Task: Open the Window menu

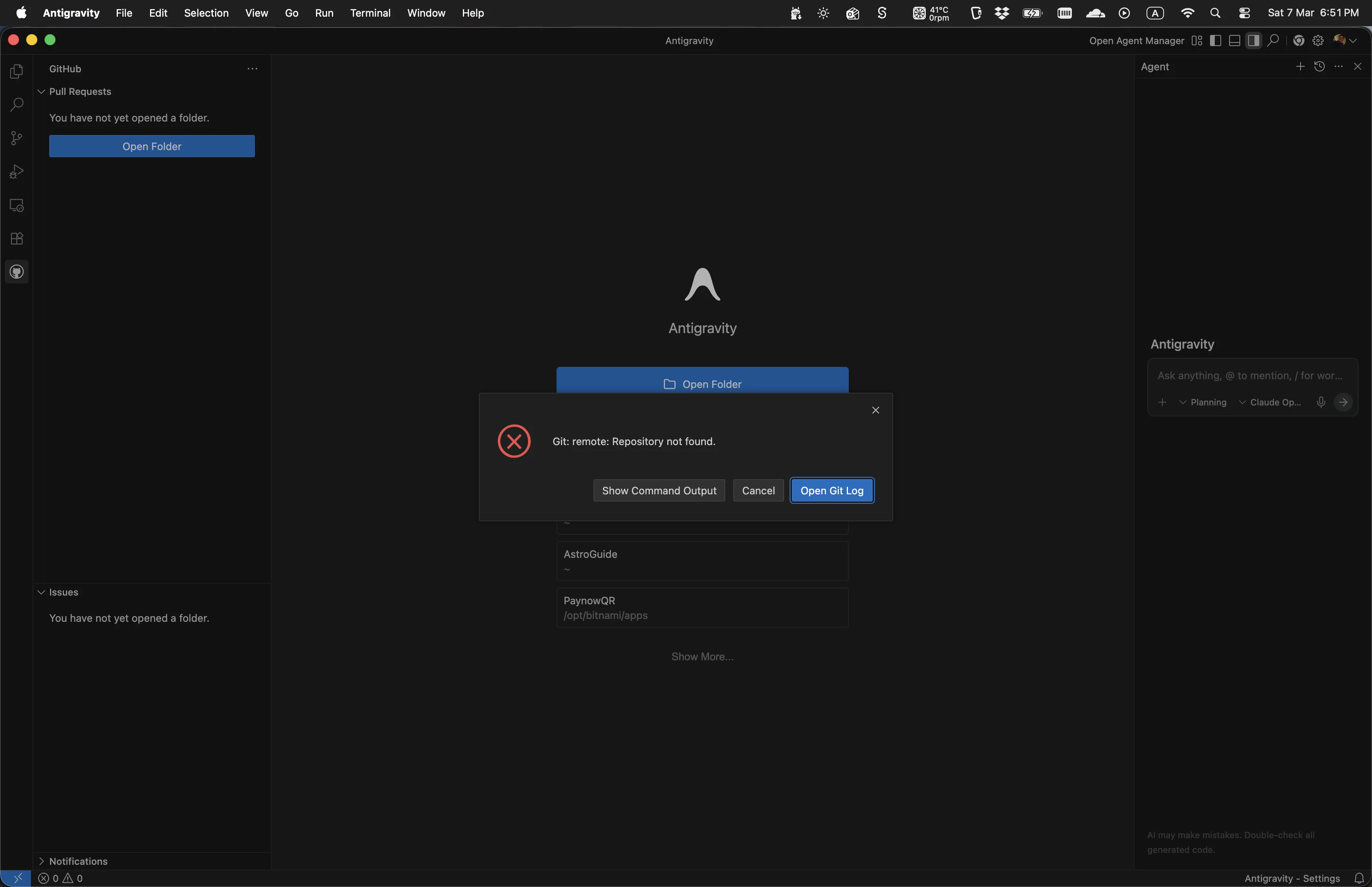Action: [426, 13]
